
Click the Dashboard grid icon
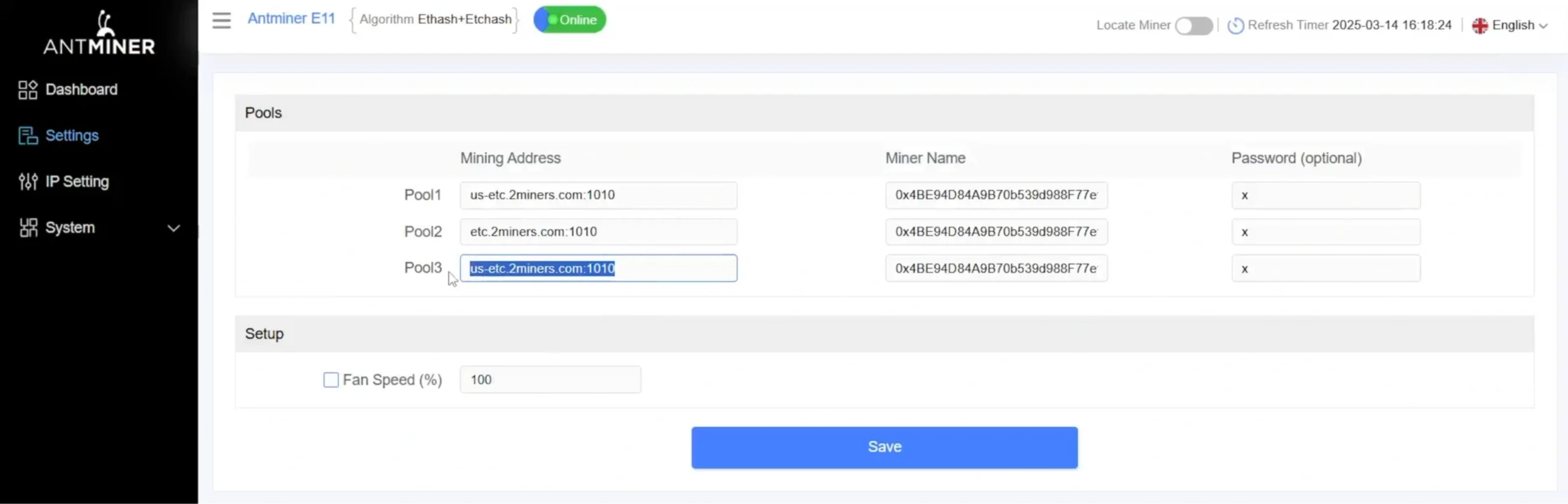[x=28, y=90]
